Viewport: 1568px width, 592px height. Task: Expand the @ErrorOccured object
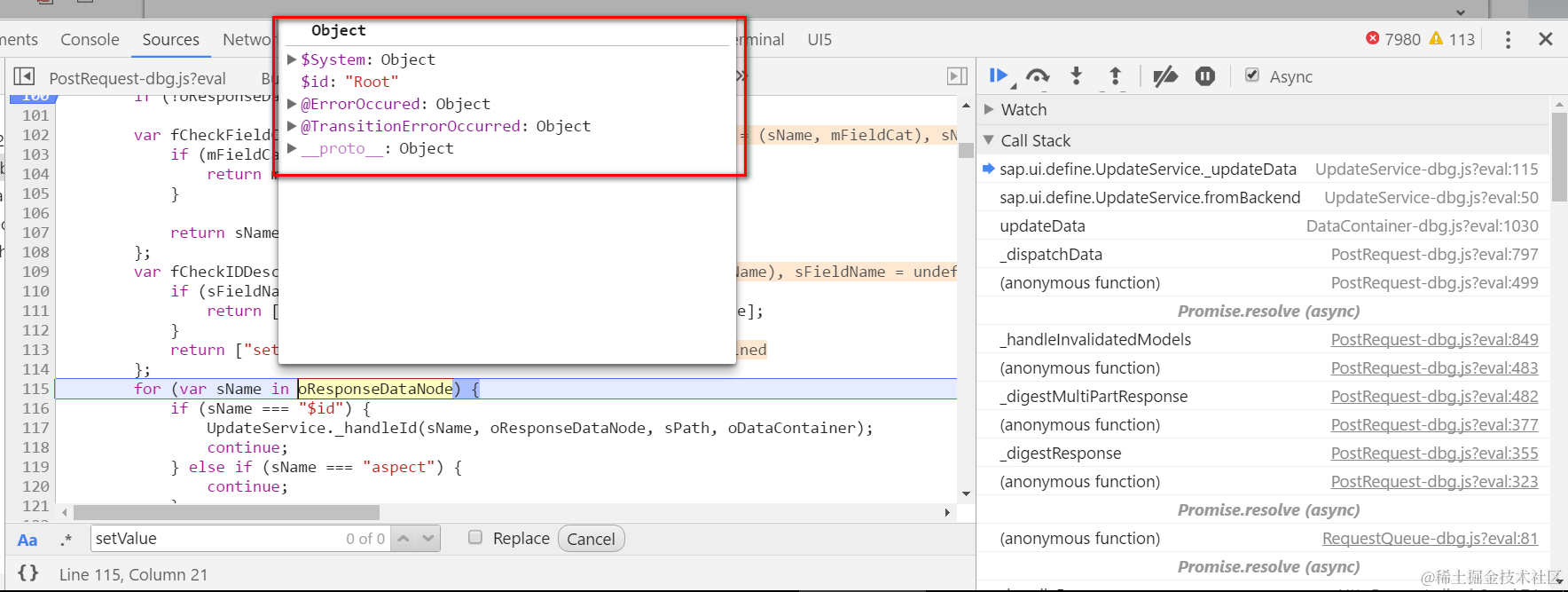coord(292,104)
